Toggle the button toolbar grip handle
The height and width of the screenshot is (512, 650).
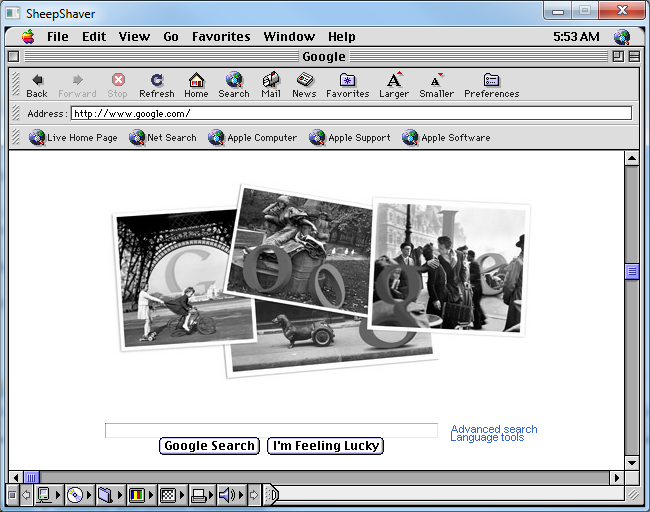[x=15, y=85]
